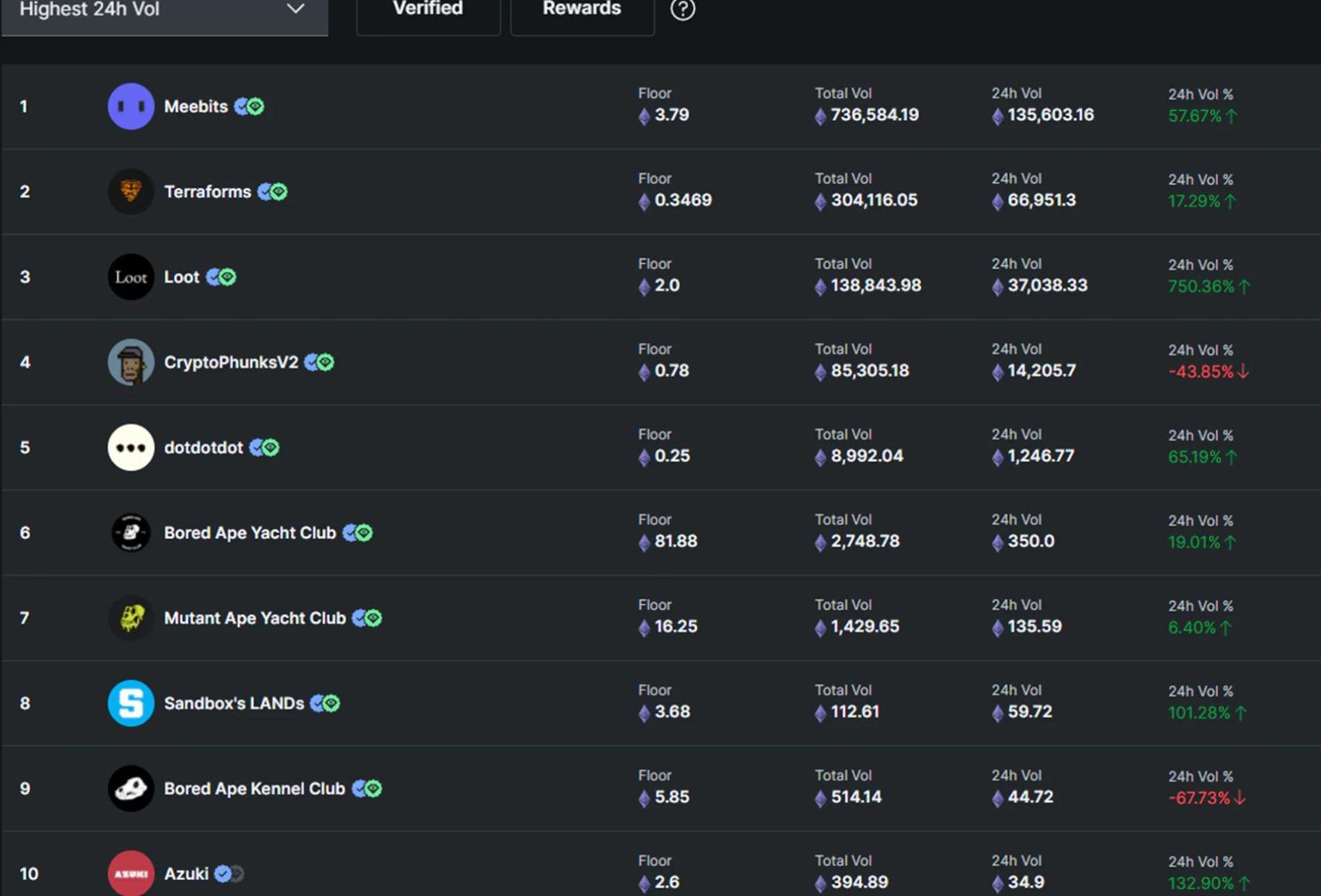Open the Bored Ape Yacht Club avatar

click(131, 533)
